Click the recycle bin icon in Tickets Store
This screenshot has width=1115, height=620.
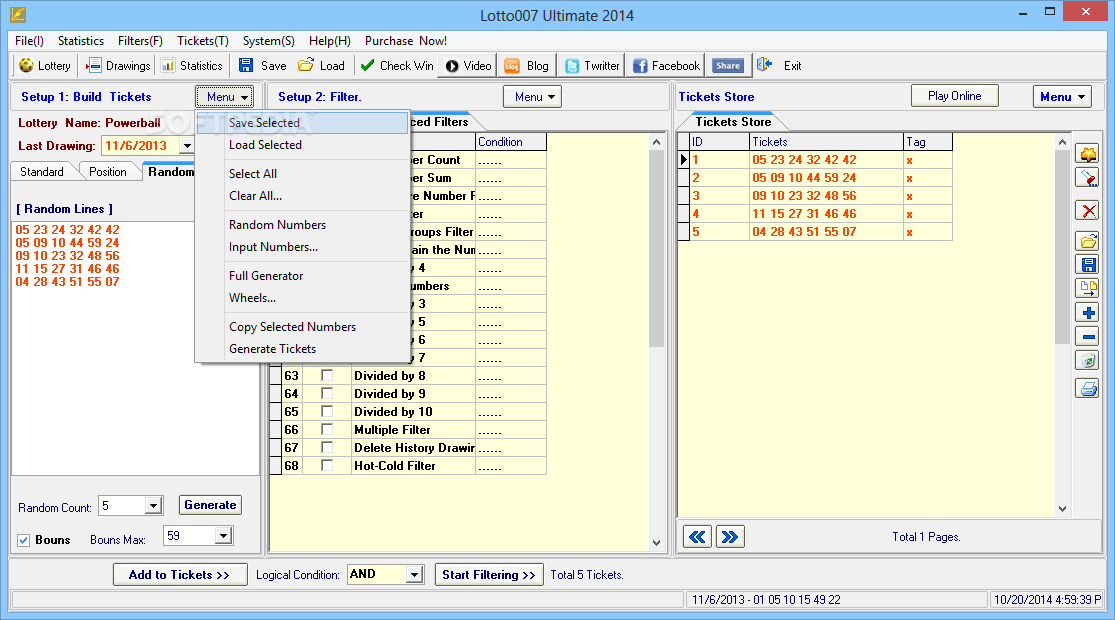pos(1087,360)
